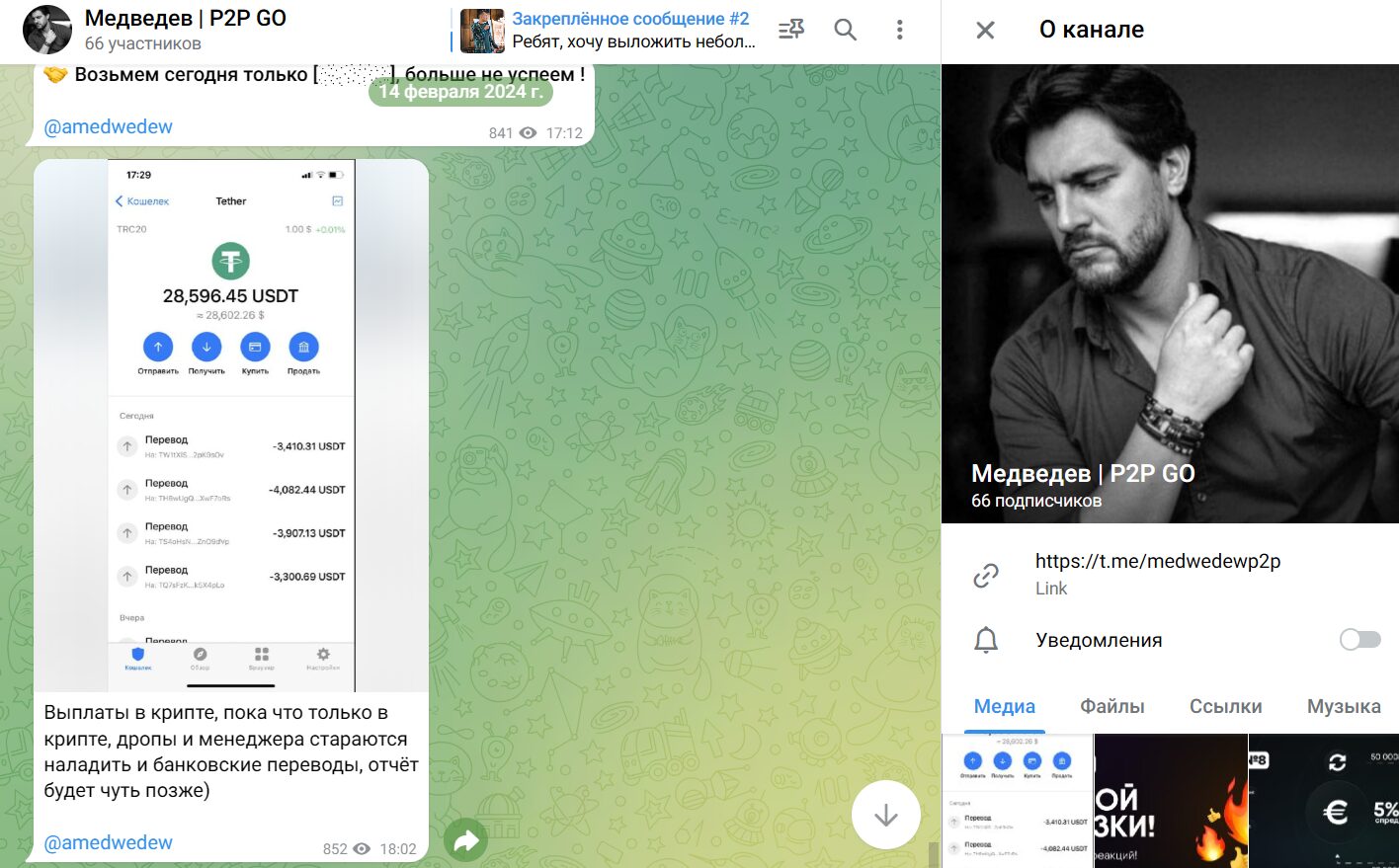
Task: Click the 66 участников subtitle
Action: (142, 43)
